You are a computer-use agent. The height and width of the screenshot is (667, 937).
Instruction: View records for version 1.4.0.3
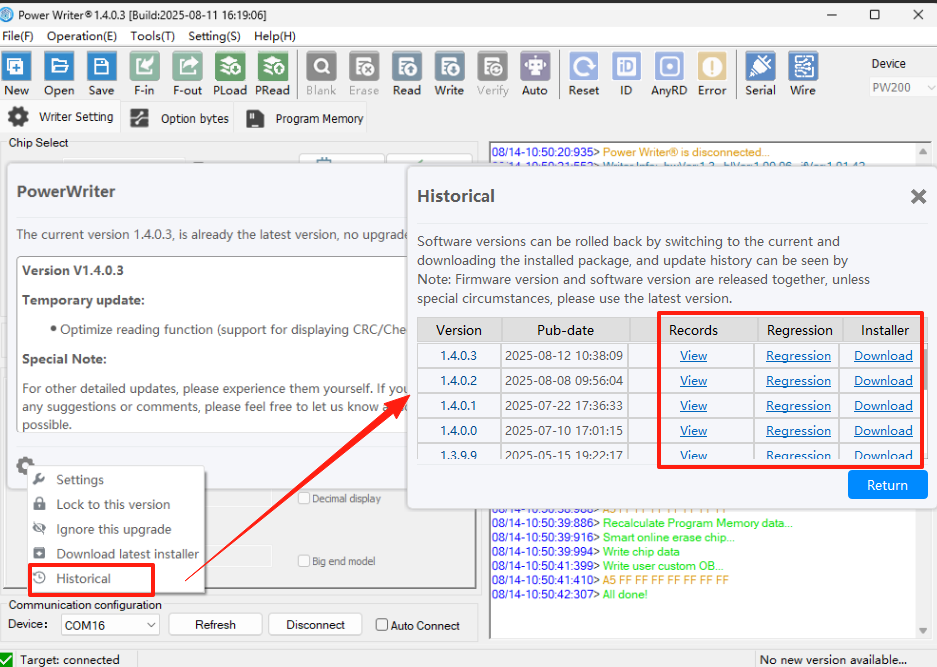(693, 356)
